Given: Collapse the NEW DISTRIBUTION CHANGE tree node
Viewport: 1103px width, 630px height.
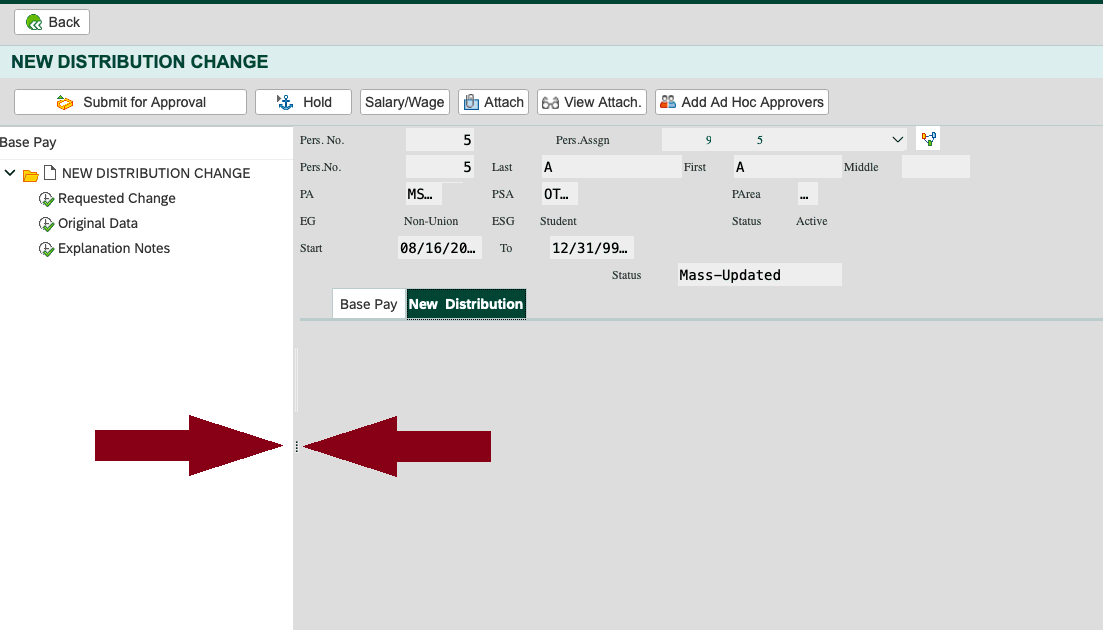Looking at the screenshot, I should pyautogui.click(x=10, y=173).
